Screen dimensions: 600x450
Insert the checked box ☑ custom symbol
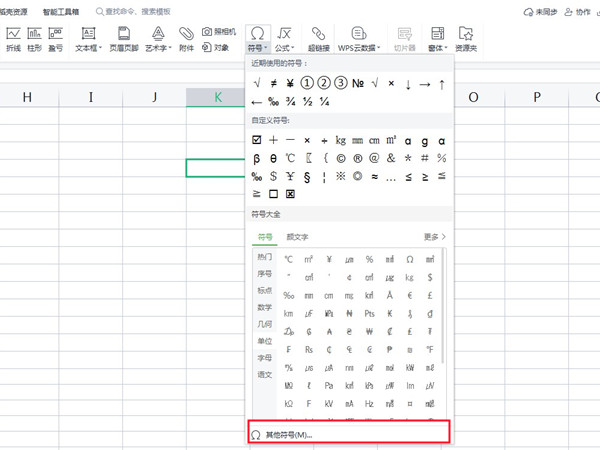coord(257,140)
